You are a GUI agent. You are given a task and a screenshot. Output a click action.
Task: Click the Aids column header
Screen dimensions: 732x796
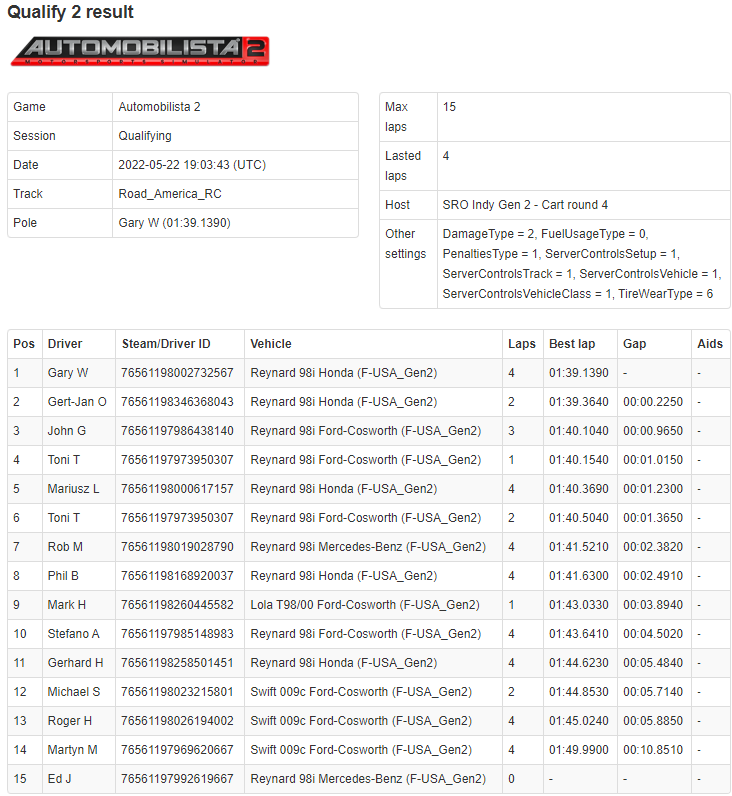[x=709, y=344]
